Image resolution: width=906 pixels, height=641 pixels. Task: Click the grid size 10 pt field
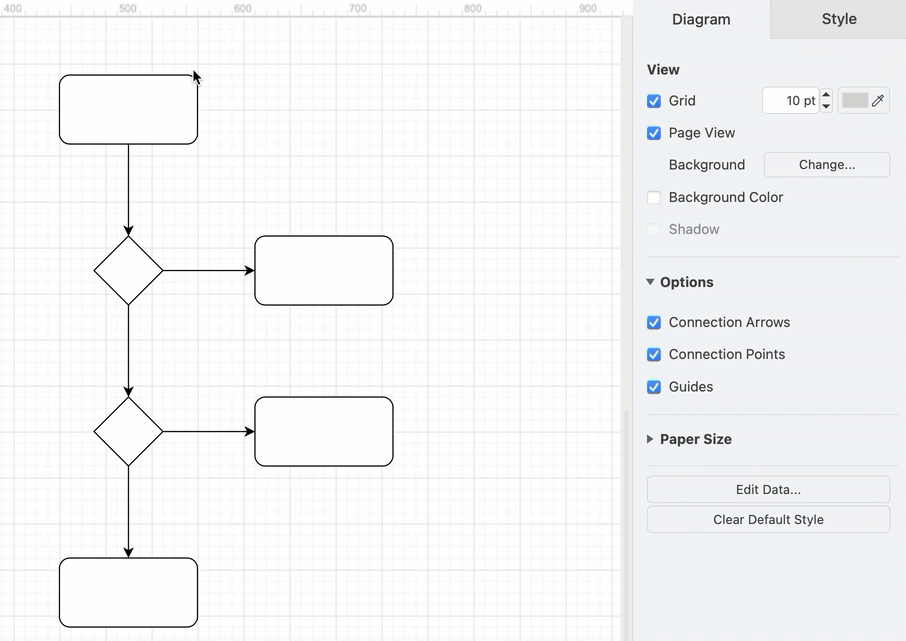[x=790, y=101]
